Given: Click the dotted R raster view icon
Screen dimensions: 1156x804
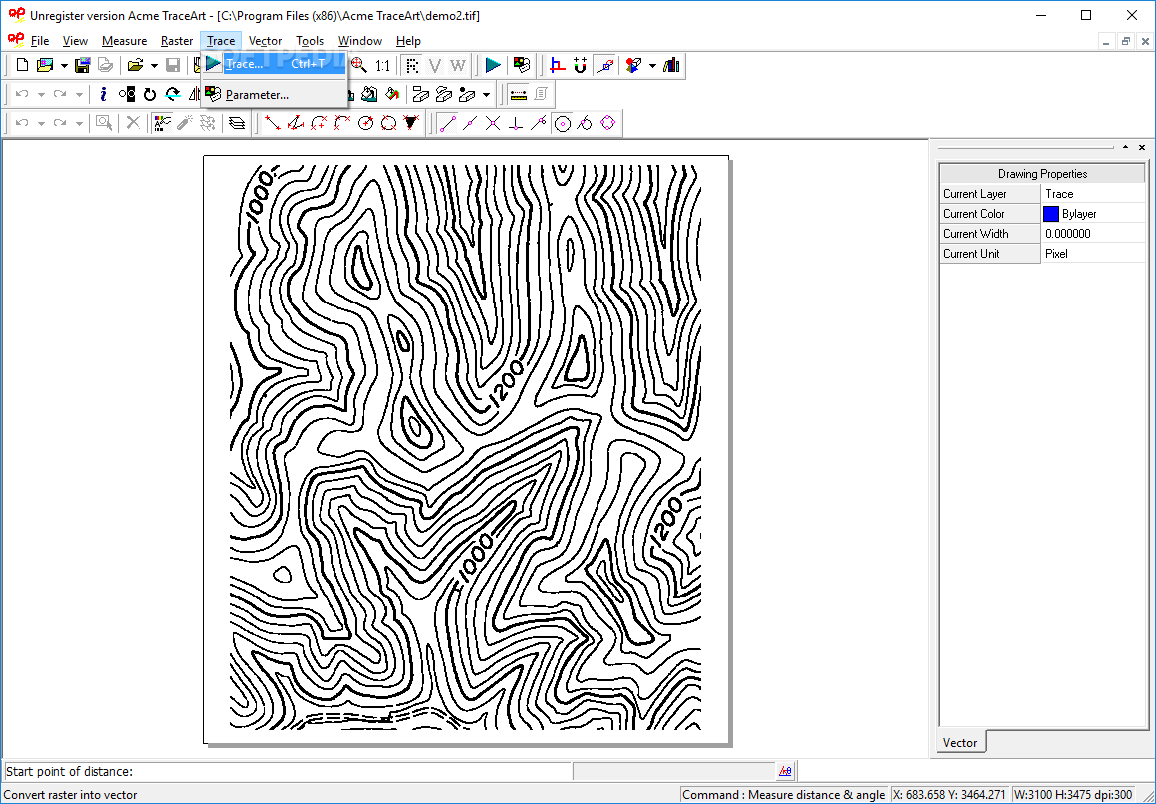Looking at the screenshot, I should [412, 66].
